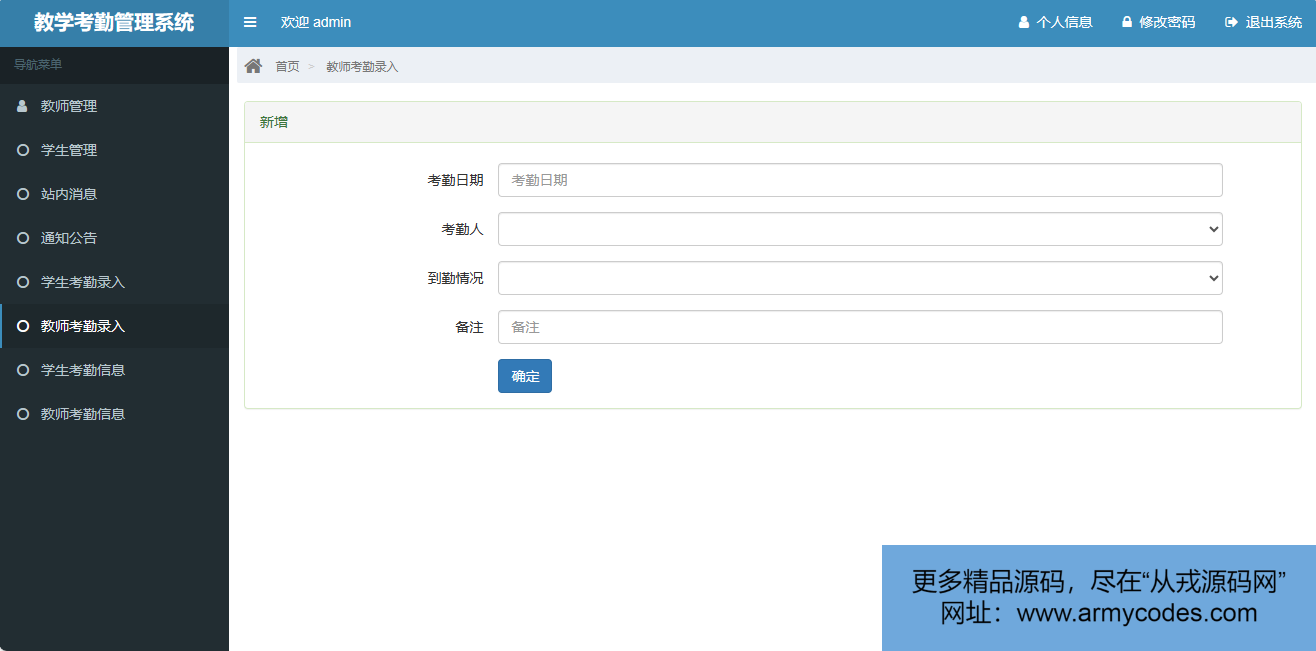
Task: Click the 考勤人 field label
Action: pos(463,229)
